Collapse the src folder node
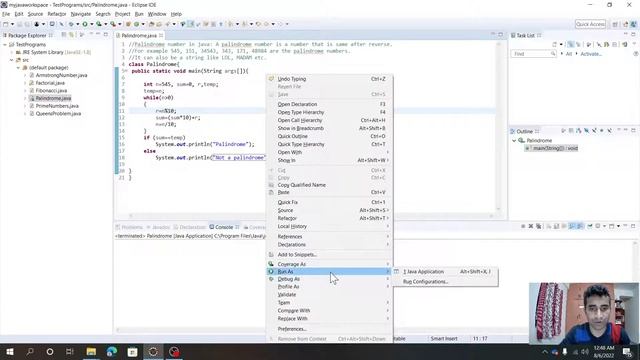The image size is (640, 360). pyautogui.click(x=11, y=60)
